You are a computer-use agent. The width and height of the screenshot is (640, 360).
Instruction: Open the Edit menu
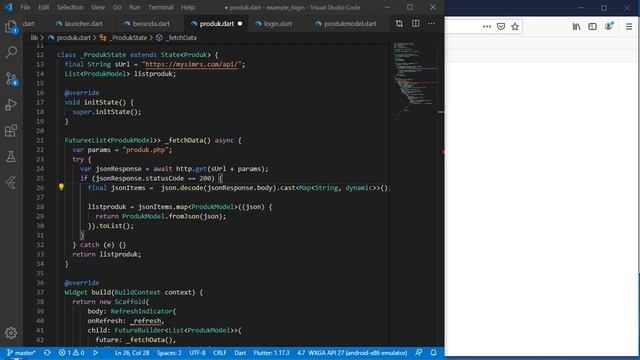click(44, 7)
